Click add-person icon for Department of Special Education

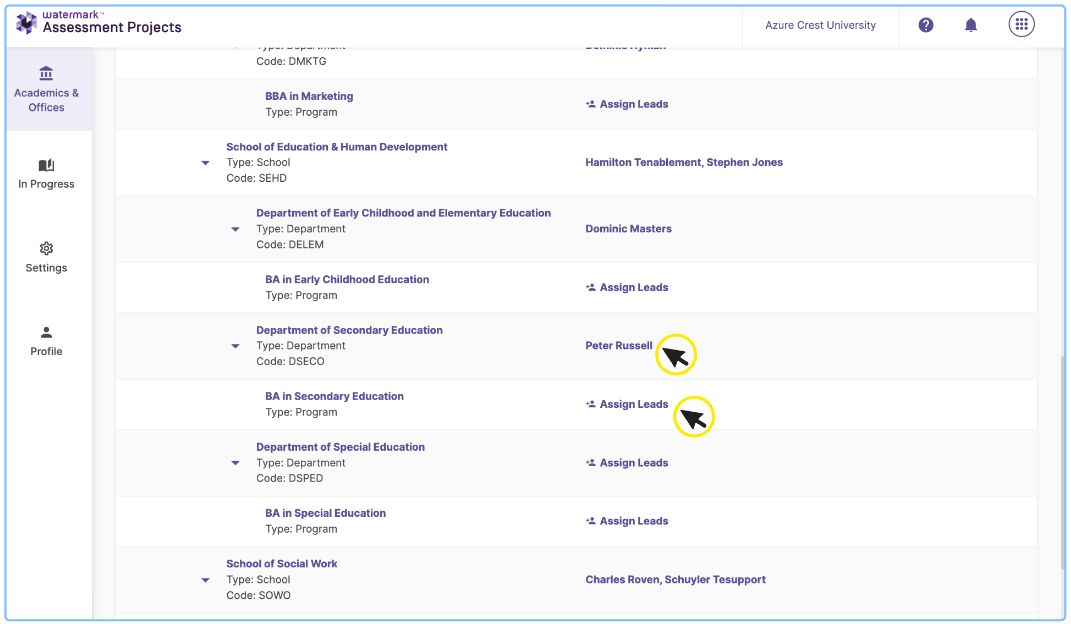point(591,463)
